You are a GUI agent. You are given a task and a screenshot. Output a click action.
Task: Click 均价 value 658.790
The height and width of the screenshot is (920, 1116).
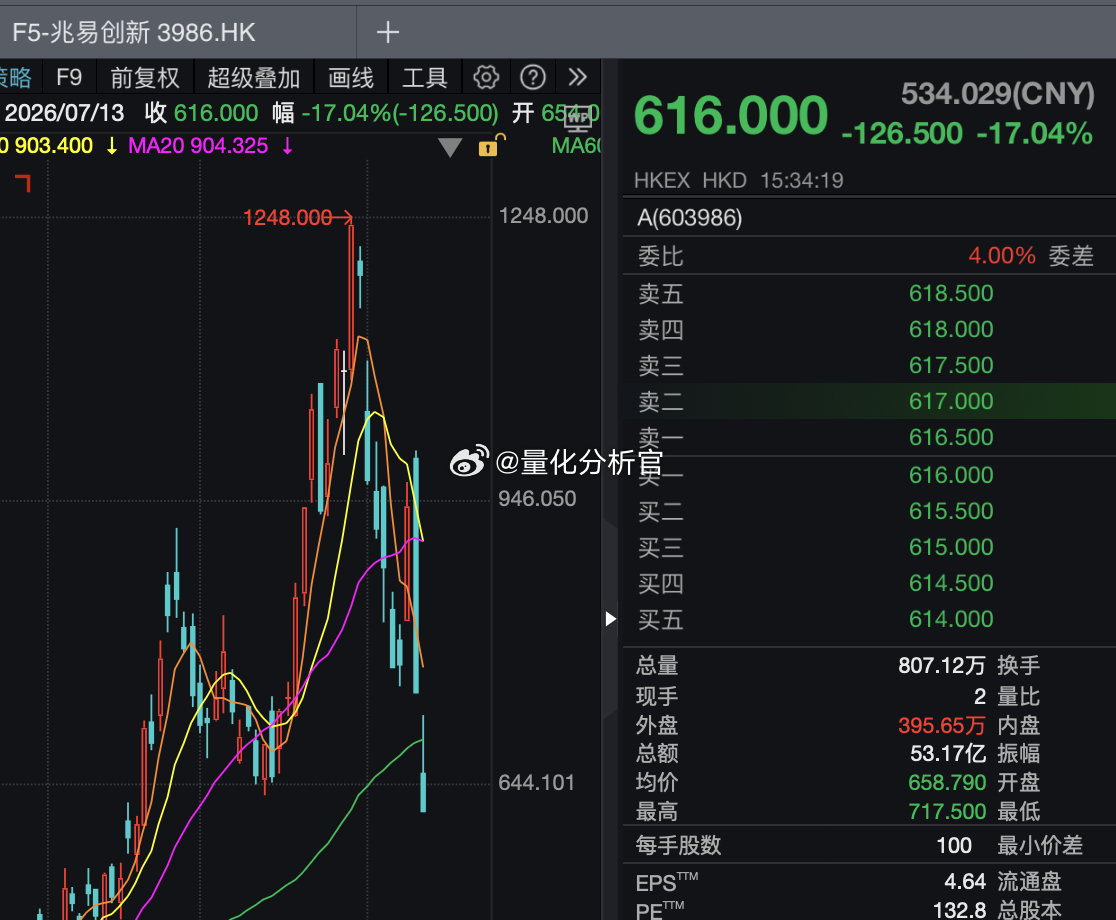[947, 783]
